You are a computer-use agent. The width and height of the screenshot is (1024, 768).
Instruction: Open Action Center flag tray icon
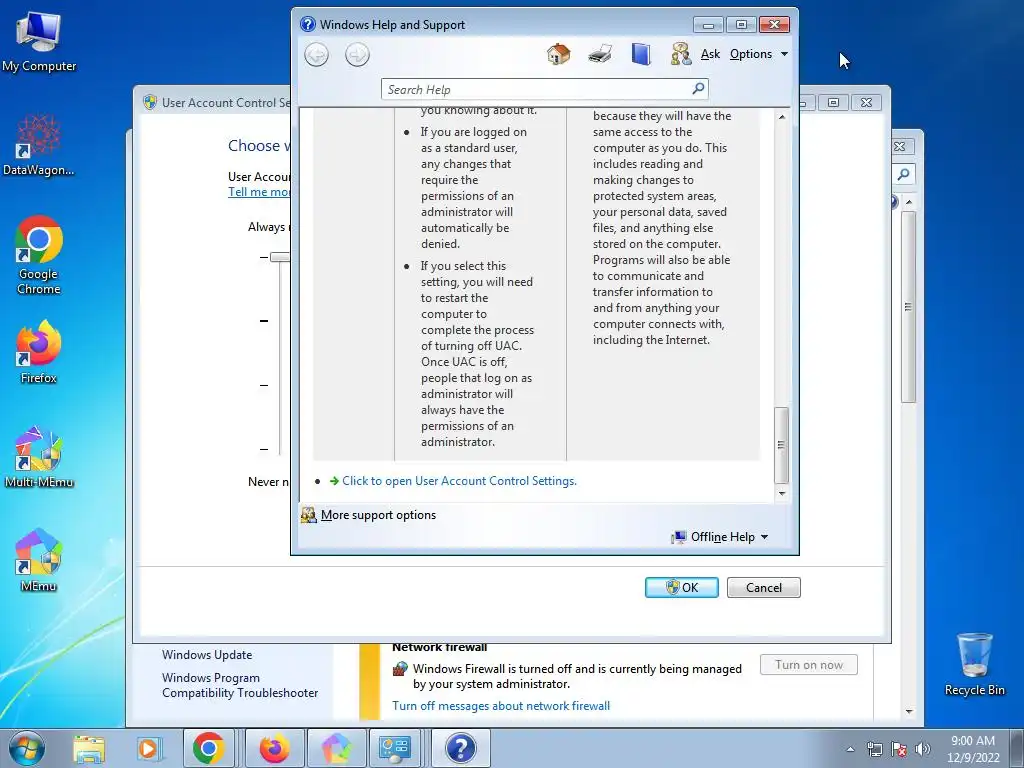(x=899, y=749)
